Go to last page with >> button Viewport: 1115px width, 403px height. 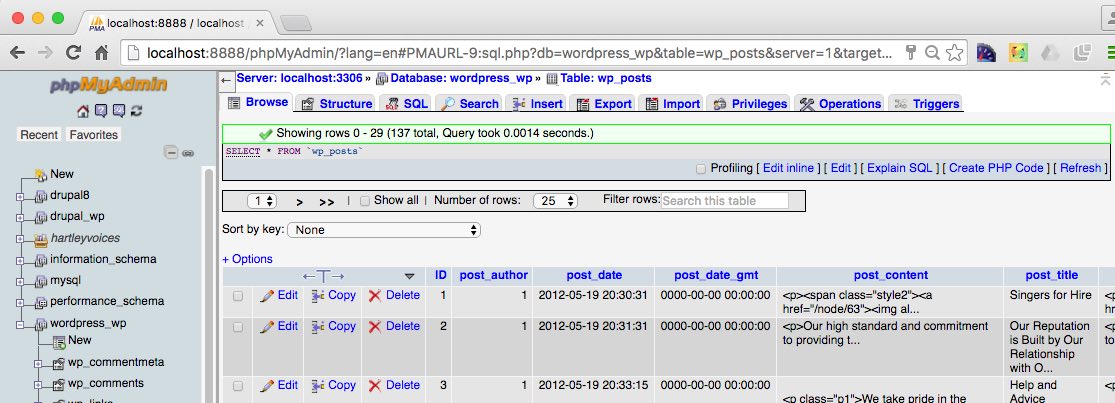[327, 202]
